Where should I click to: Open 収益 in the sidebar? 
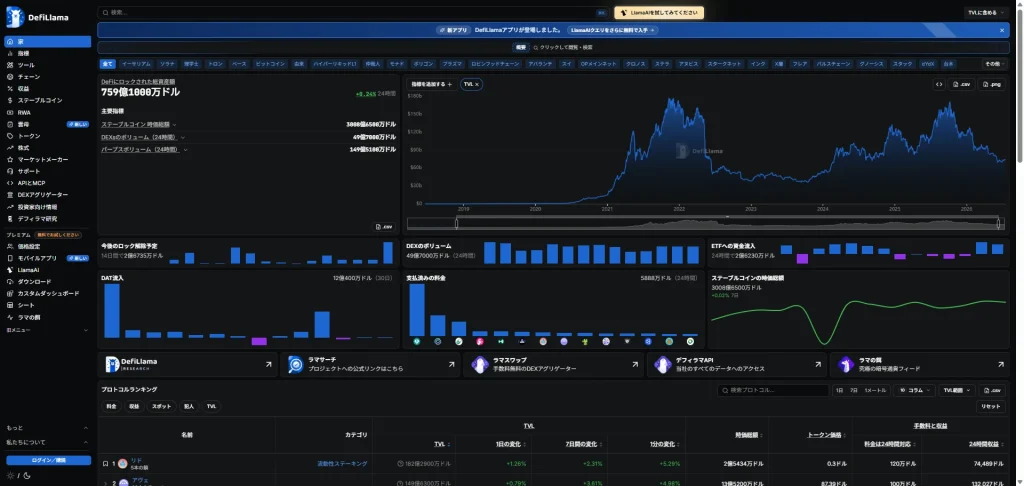(48, 89)
